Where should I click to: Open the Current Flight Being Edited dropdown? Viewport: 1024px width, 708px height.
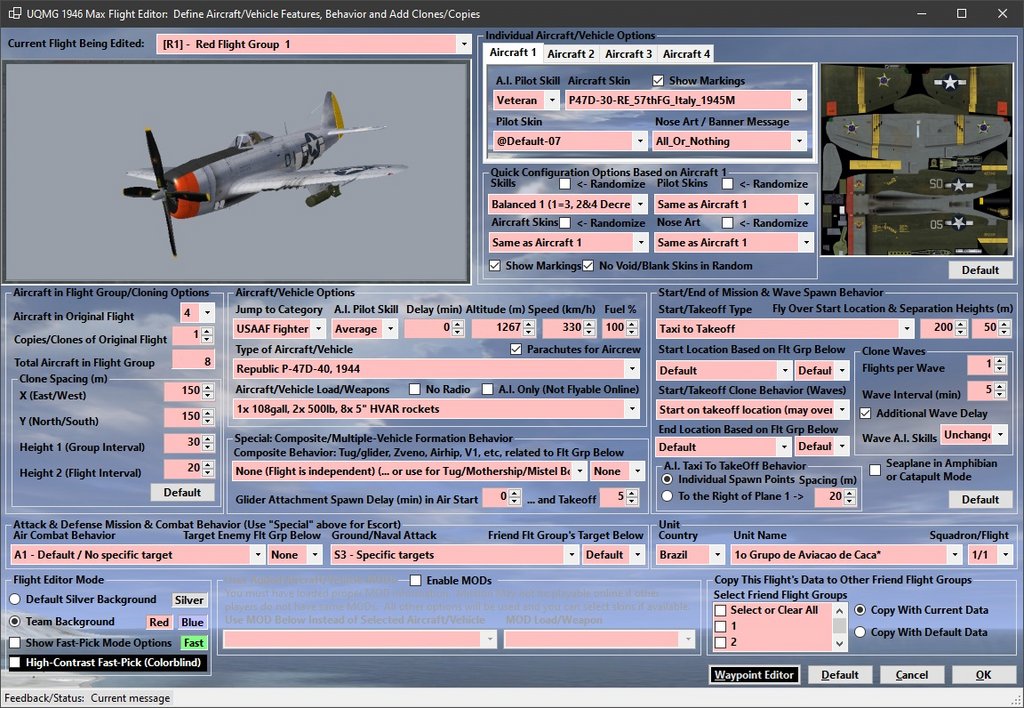coord(464,44)
